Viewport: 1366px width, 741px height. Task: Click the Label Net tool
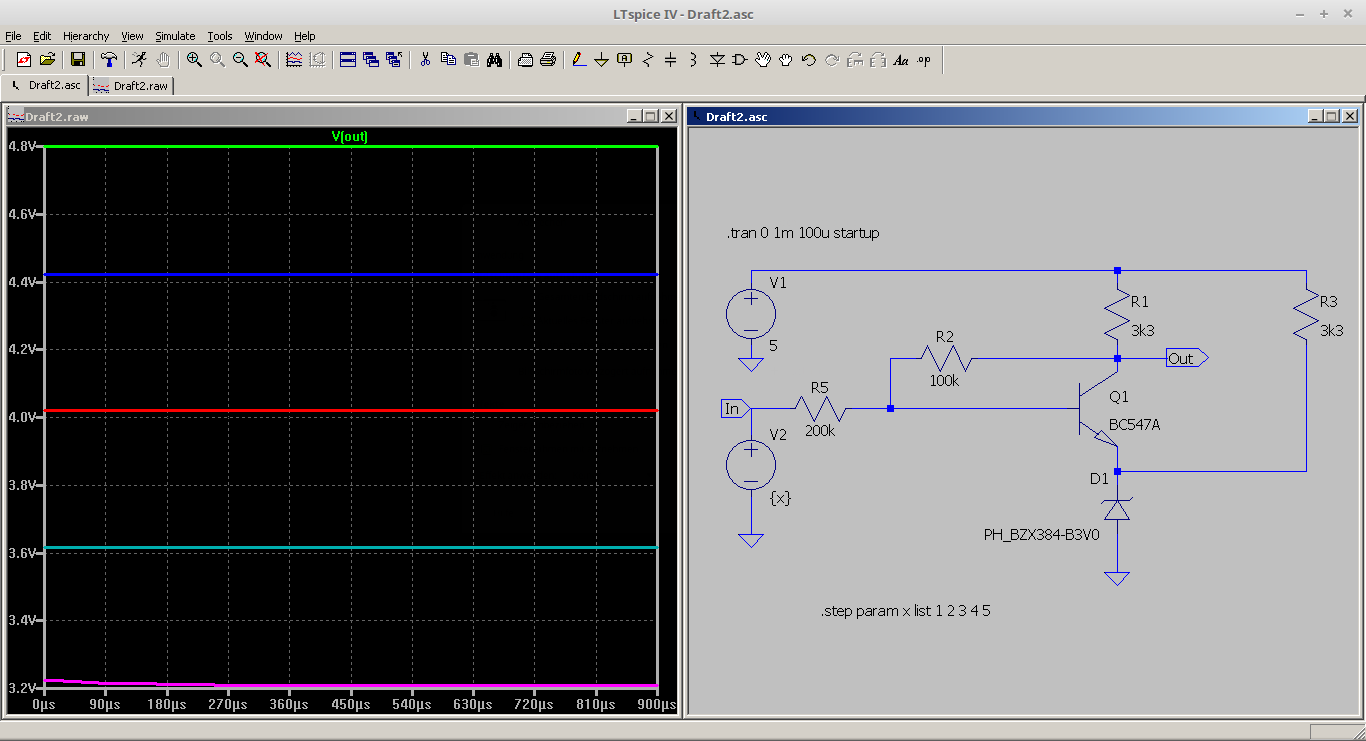[625, 60]
